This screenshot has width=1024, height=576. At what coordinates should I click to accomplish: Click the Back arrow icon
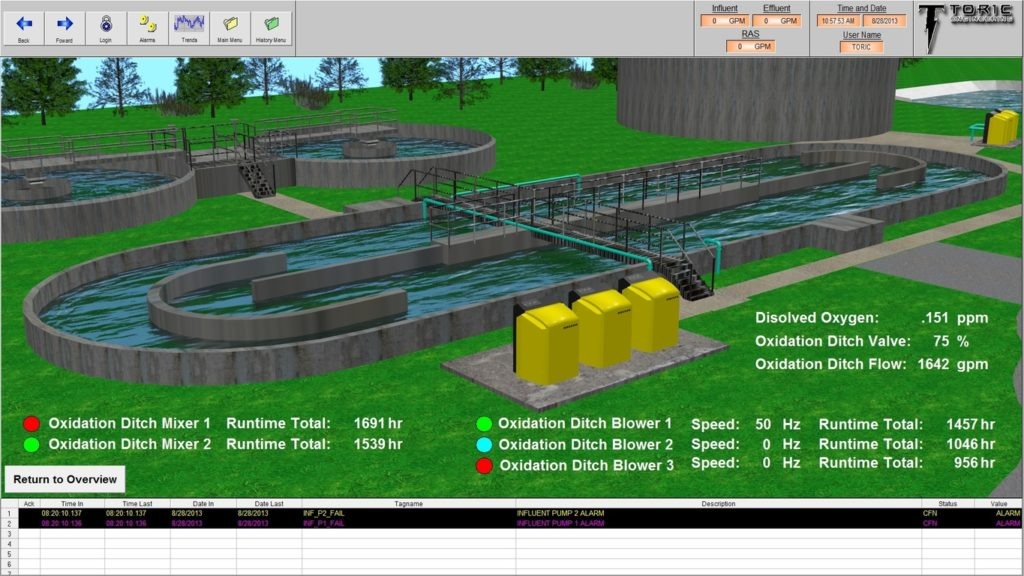24,27
